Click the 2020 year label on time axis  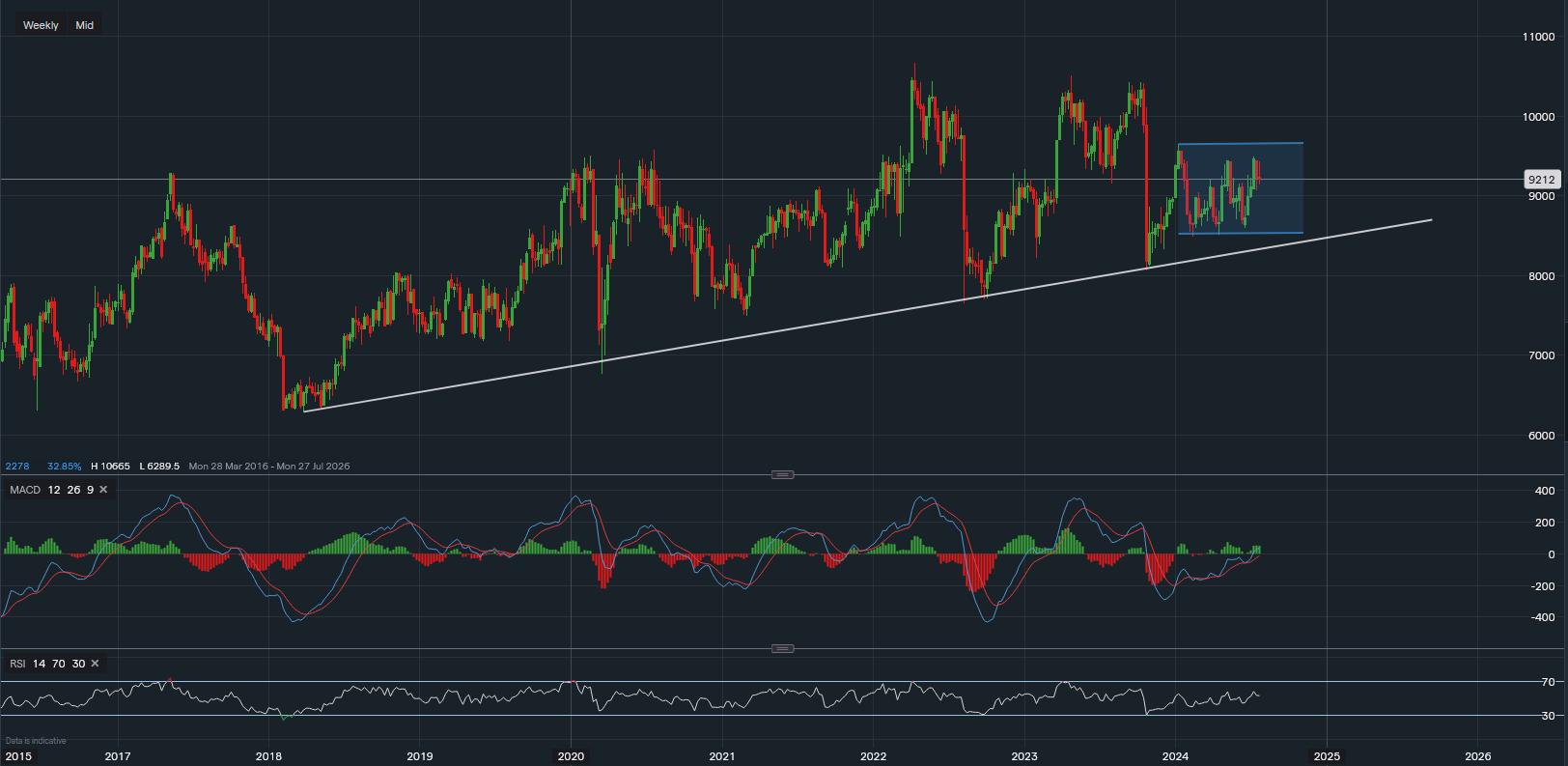pos(571,756)
